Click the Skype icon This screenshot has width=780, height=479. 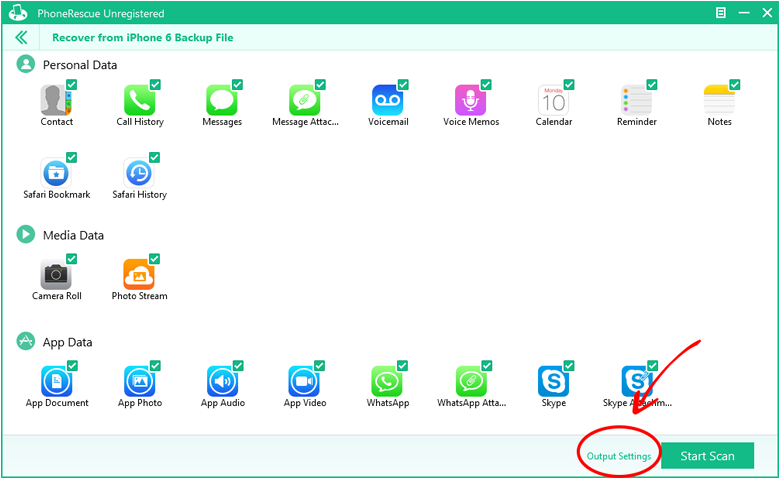point(553,381)
